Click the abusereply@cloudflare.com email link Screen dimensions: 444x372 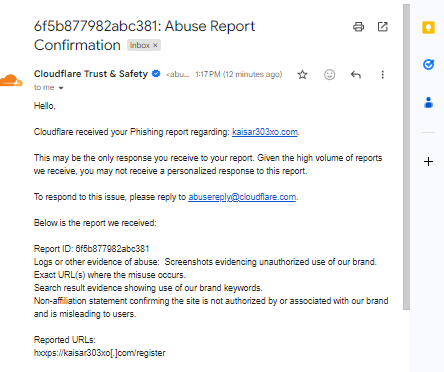242,197
